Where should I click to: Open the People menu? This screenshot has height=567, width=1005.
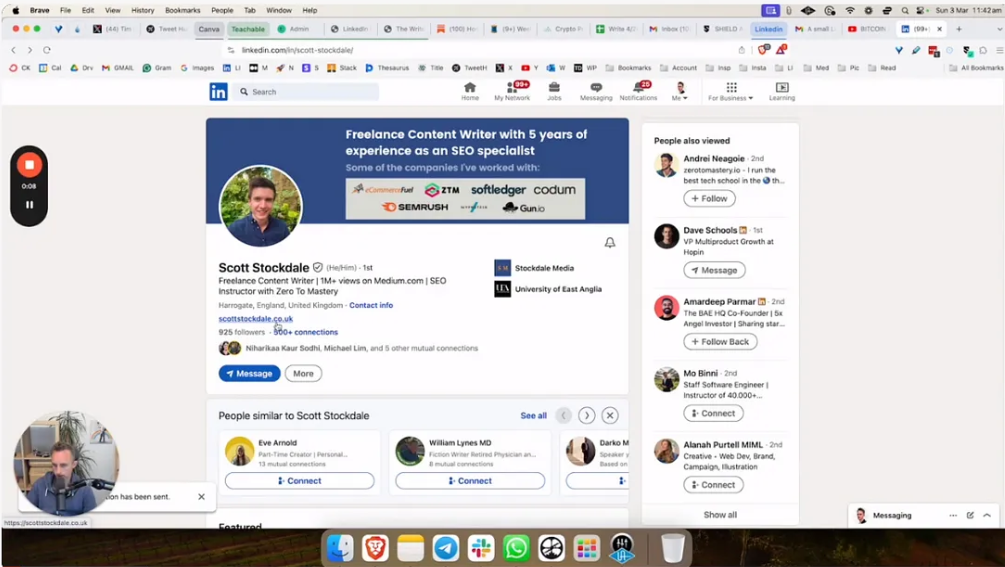[222, 10]
